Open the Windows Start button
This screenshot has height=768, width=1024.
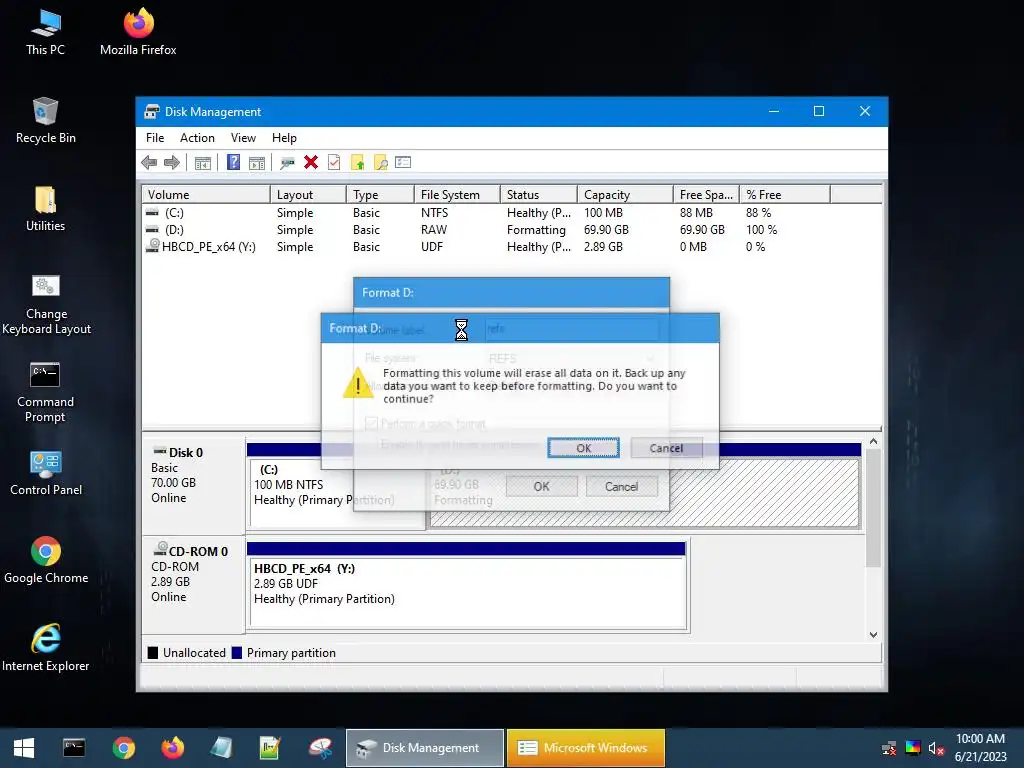click(24, 748)
